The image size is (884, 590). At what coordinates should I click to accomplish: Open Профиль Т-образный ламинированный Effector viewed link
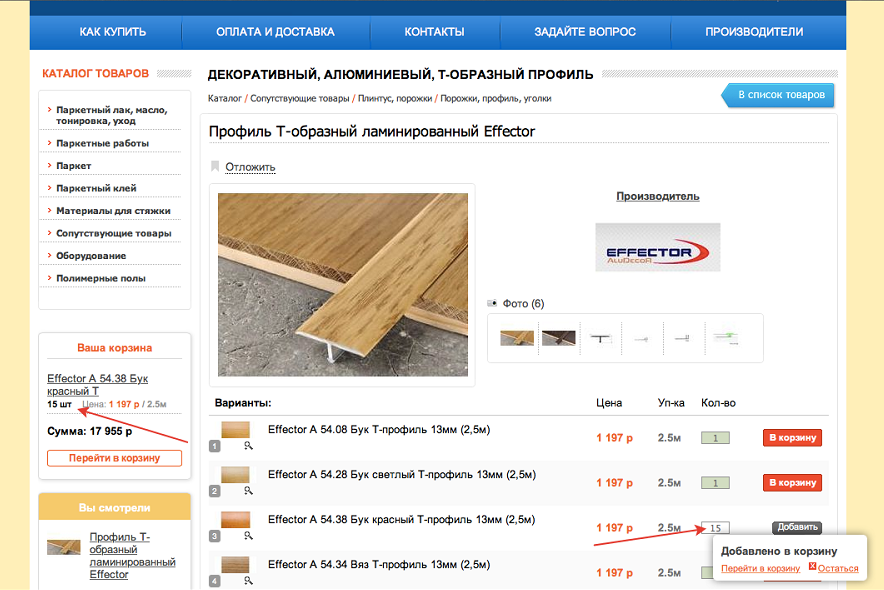(132, 556)
